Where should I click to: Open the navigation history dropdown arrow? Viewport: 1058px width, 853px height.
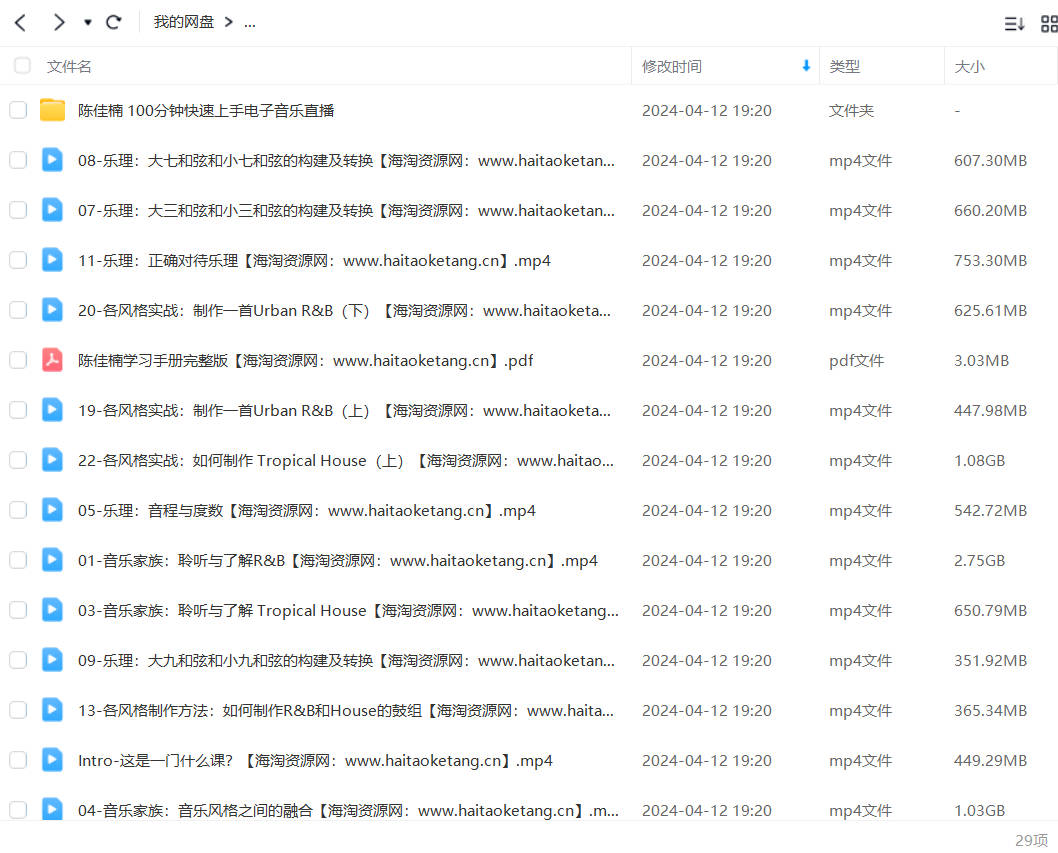pos(88,23)
